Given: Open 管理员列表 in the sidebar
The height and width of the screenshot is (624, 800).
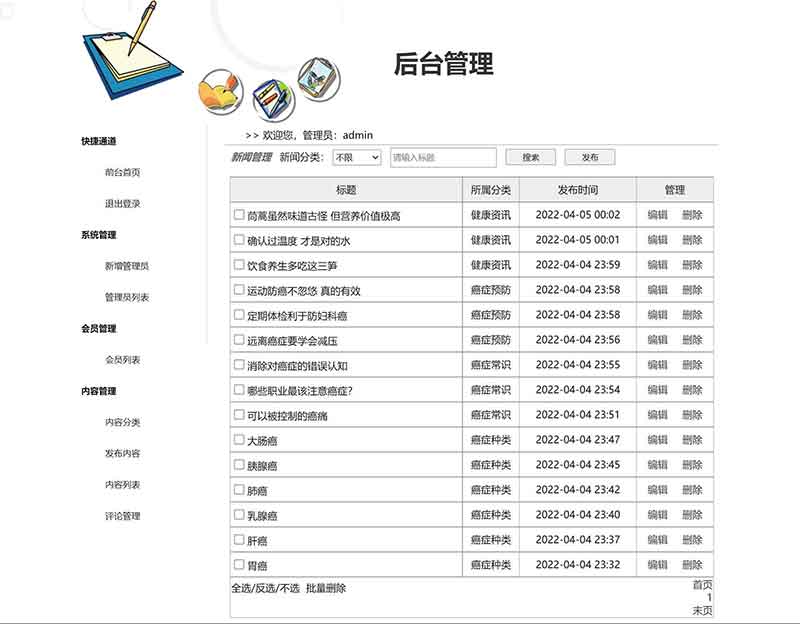Looking at the screenshot, I should tap(127, 297).
